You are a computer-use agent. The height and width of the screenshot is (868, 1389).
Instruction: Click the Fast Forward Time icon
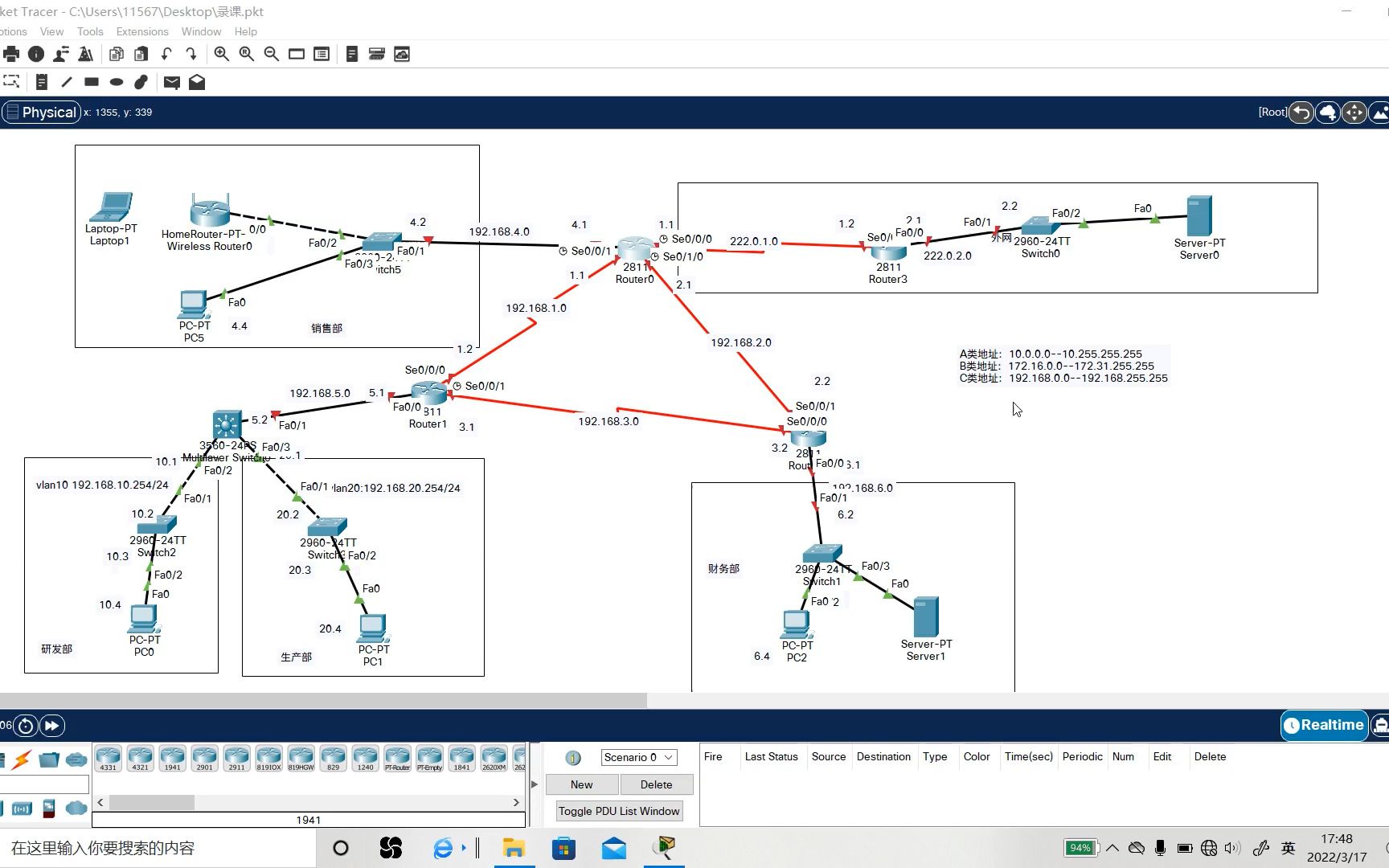point(51,725)
